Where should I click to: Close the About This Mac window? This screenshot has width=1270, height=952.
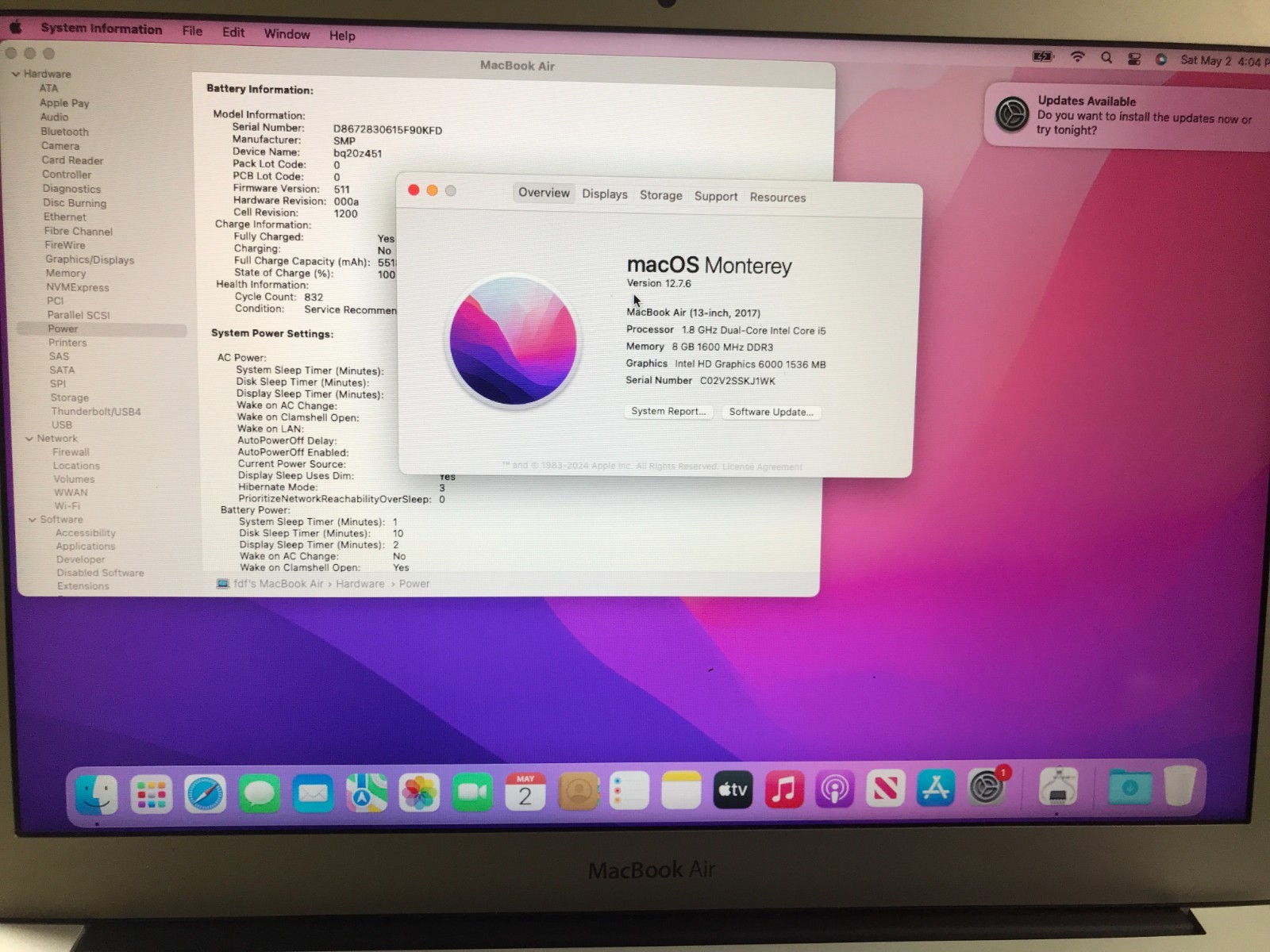[414, 190]
